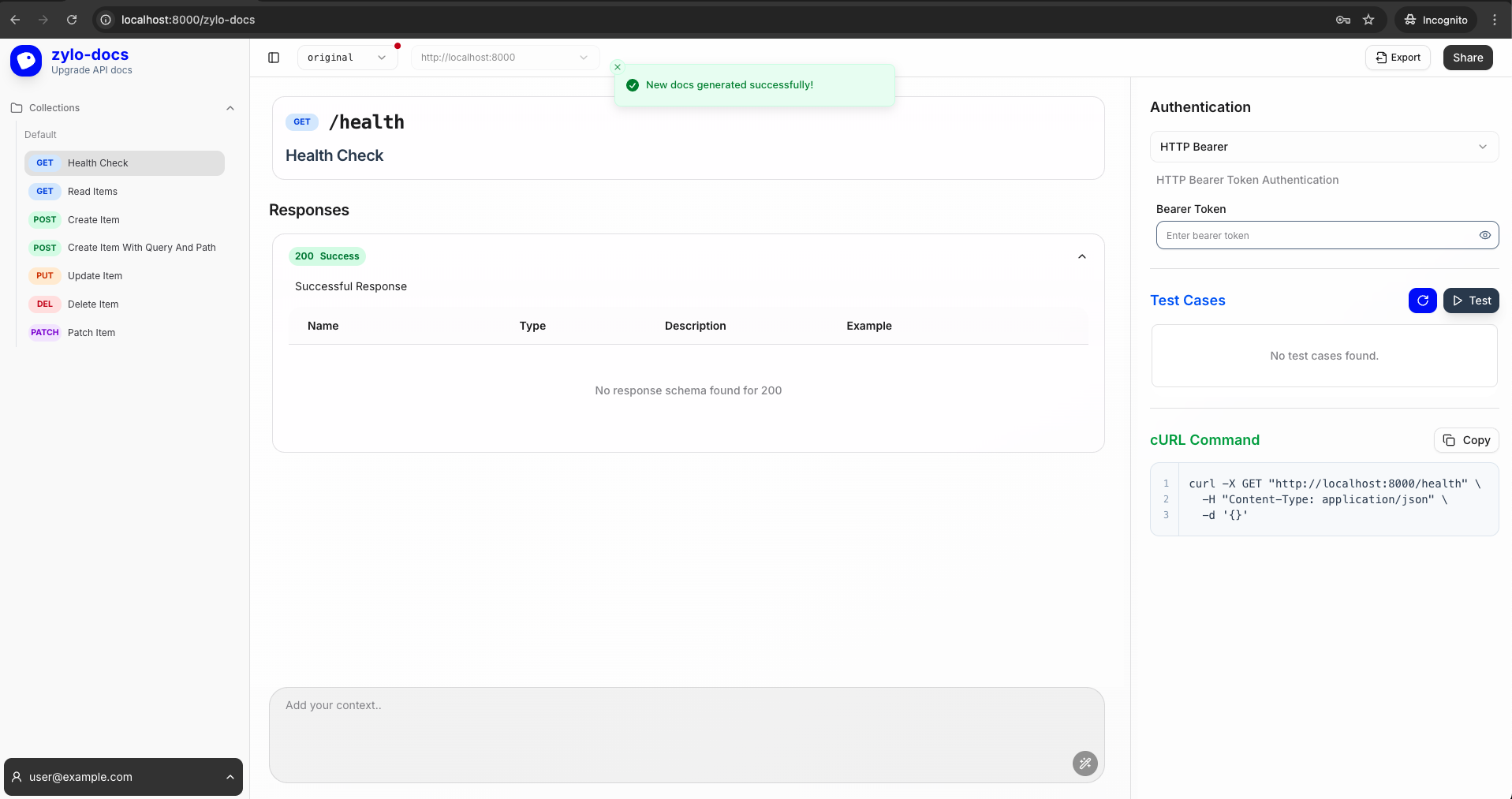
Task: Click the /health endpoint path title
Action: pos(367,122)
